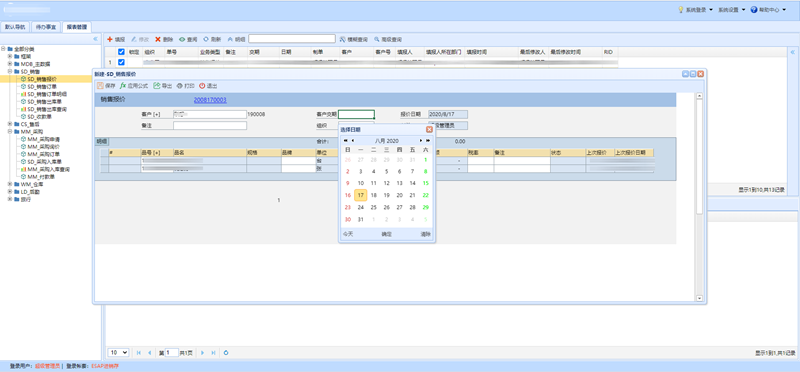Screen dimensions: 800x372
Task: Expand the 框架 tree folder
Action: pyautogui.click(x=10, y=57)
